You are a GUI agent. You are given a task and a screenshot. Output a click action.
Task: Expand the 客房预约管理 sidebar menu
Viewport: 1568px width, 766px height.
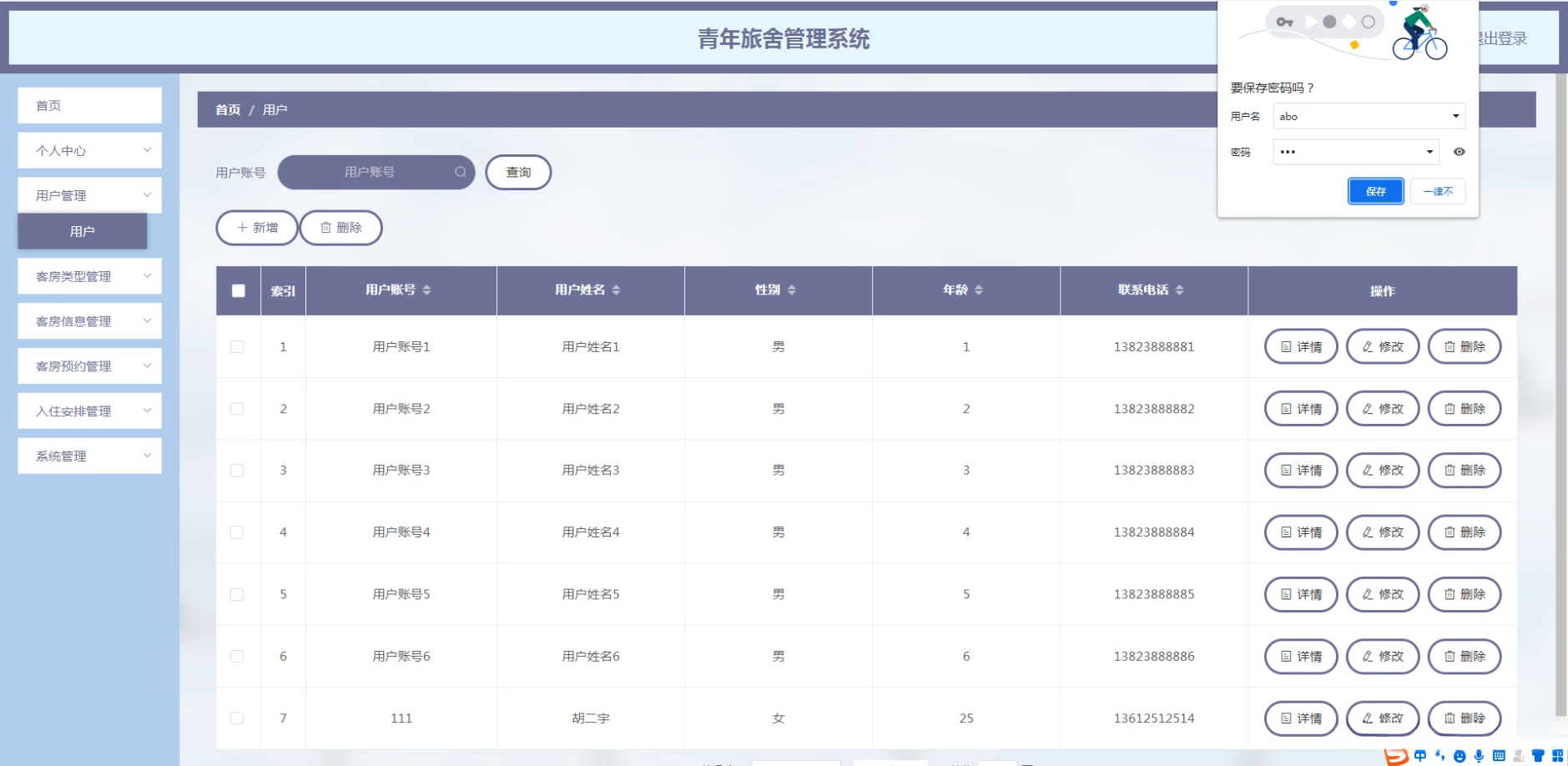pos(90,366)
